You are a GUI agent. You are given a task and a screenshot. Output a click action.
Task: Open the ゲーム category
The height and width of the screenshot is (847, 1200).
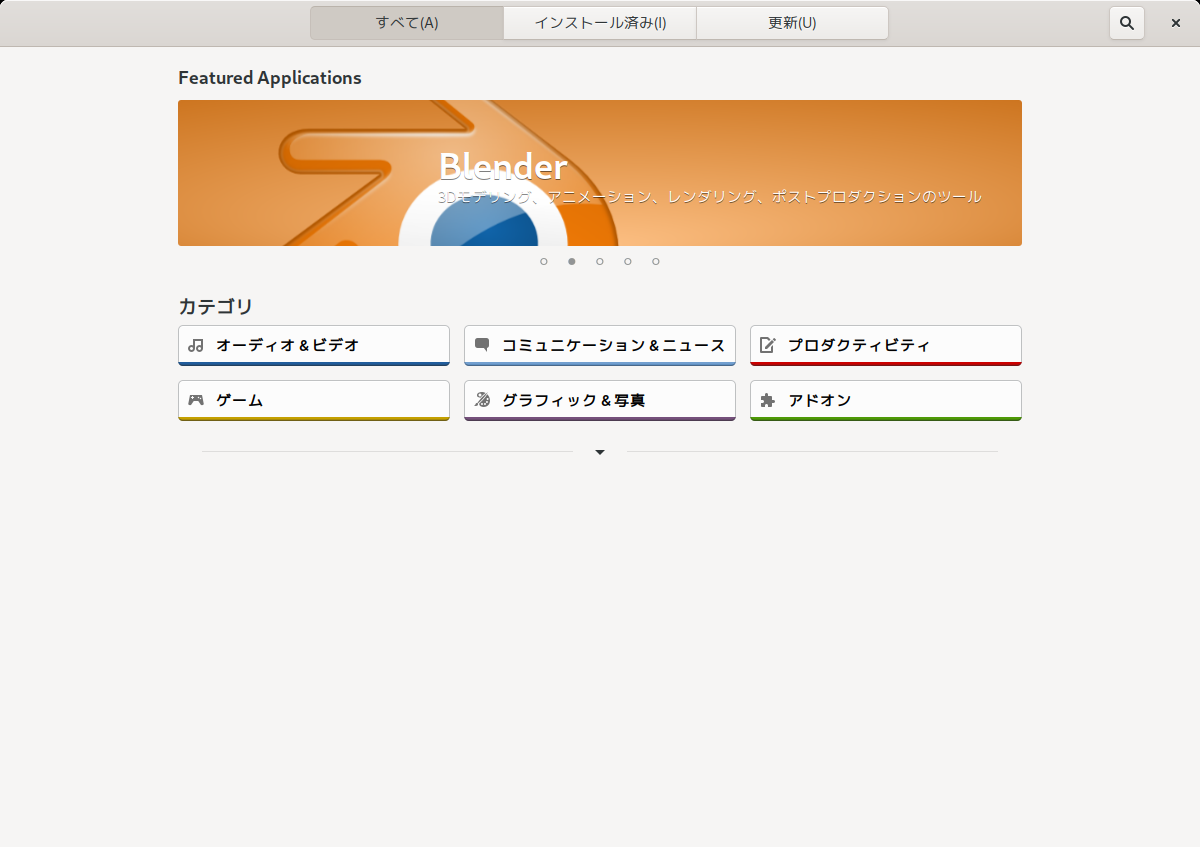pyautogui.click(x=314, y=400)
